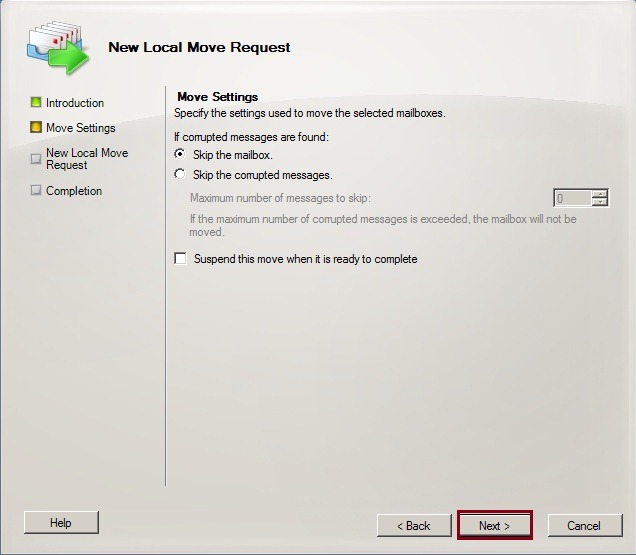Click the green square beside Introduction
This screenshot has width=636, height=555.
click(x=36, y=103)
